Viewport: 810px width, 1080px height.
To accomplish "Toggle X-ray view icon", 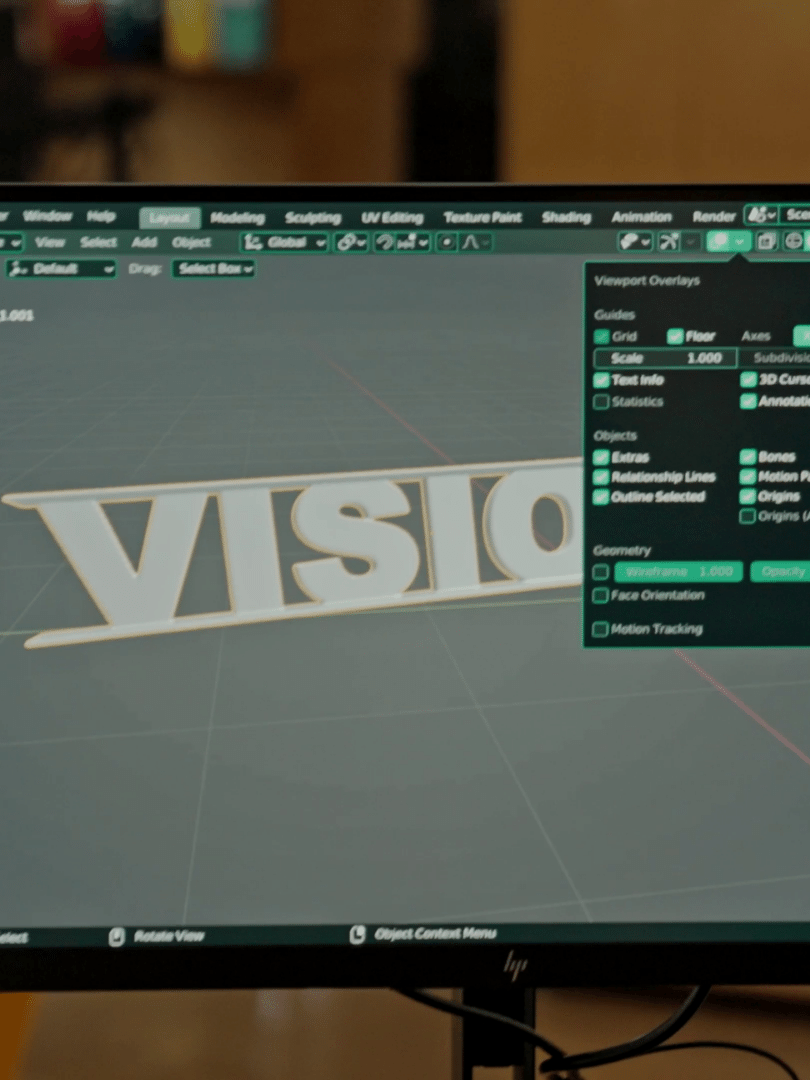I will coord(767,241).
